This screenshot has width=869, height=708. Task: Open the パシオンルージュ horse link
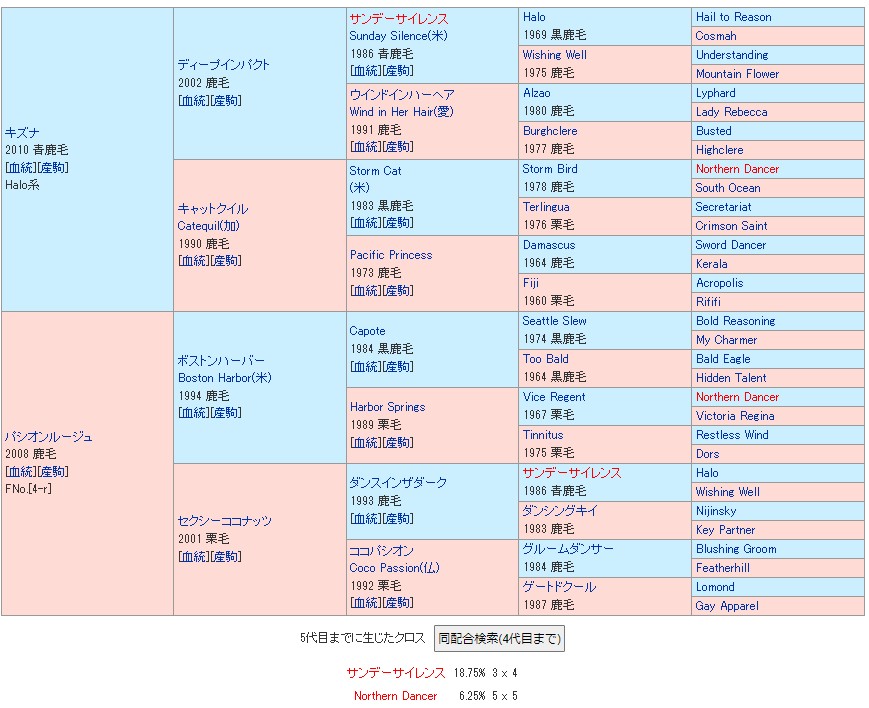pos(49,436)
